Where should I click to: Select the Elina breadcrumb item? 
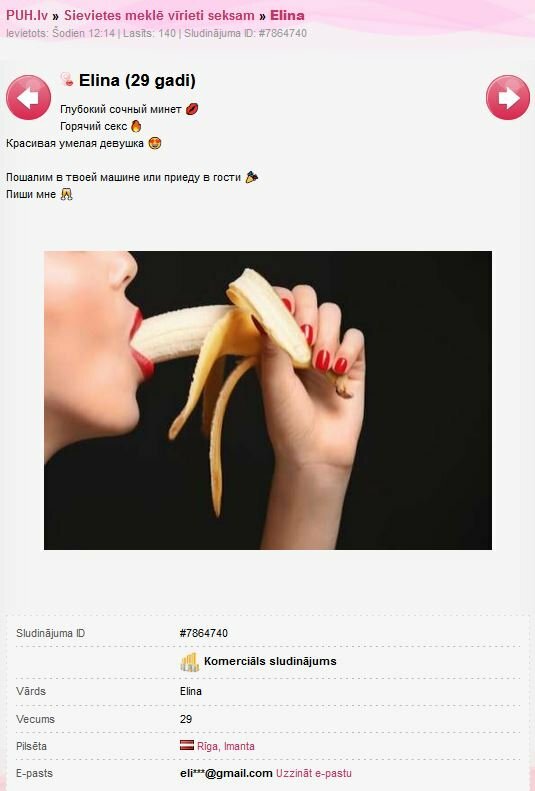287,15
